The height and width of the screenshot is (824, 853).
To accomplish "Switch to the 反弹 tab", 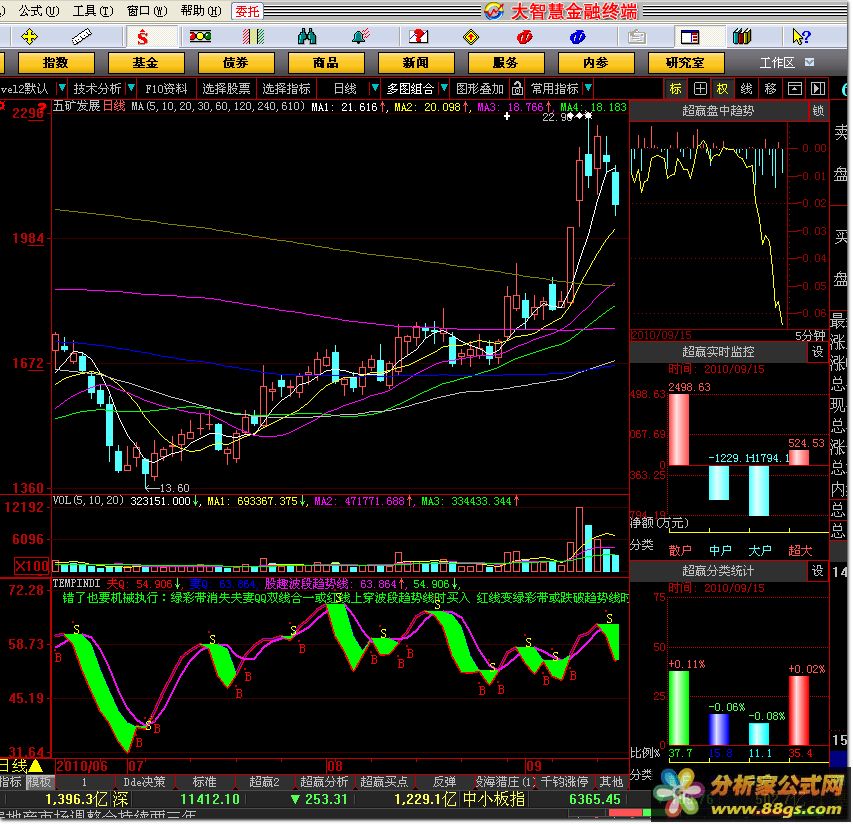I will (444, 782).
